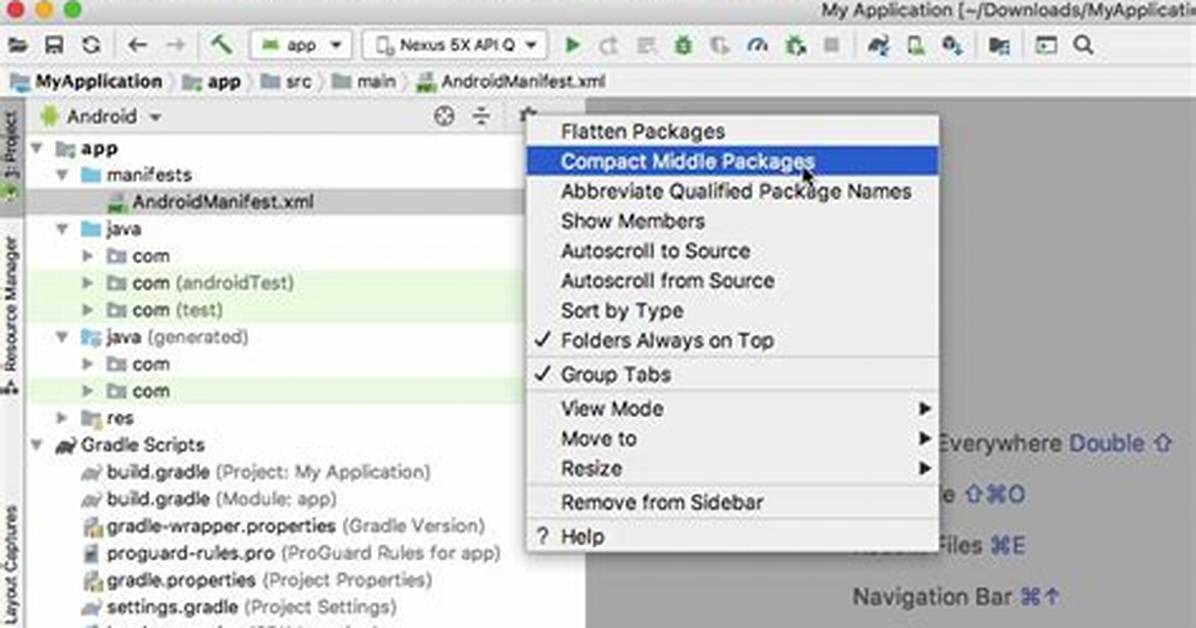Enable Sort by Type option
The width and height of the screenshot is (1196, 628).
tap(732, 311)
